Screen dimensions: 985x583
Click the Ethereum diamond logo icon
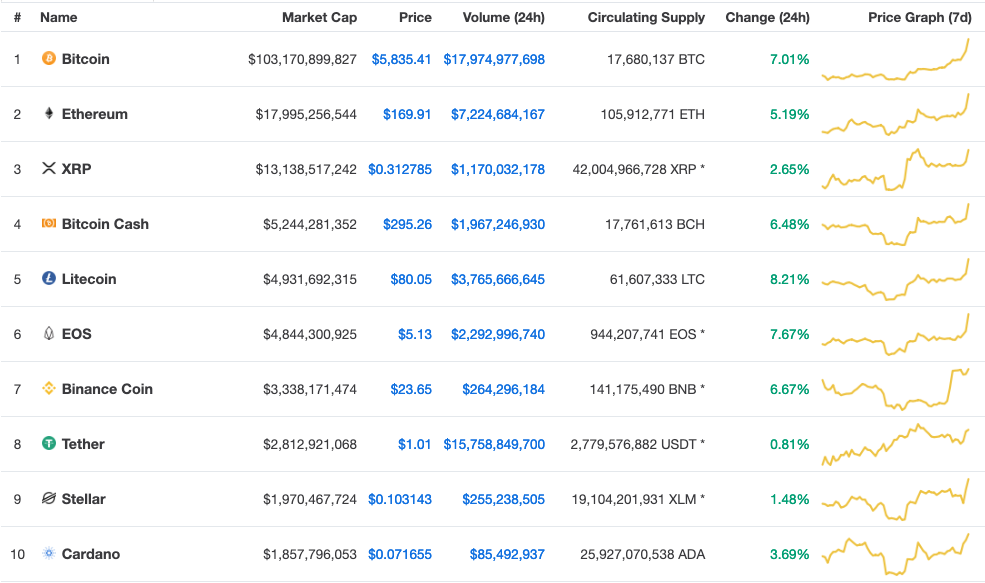48,113
